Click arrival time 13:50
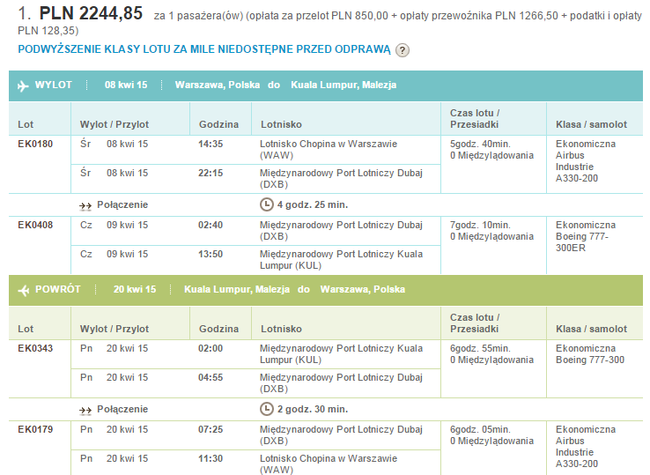Image resolution: width=650 pixels, height=475 pixels. tap(211, 254)
